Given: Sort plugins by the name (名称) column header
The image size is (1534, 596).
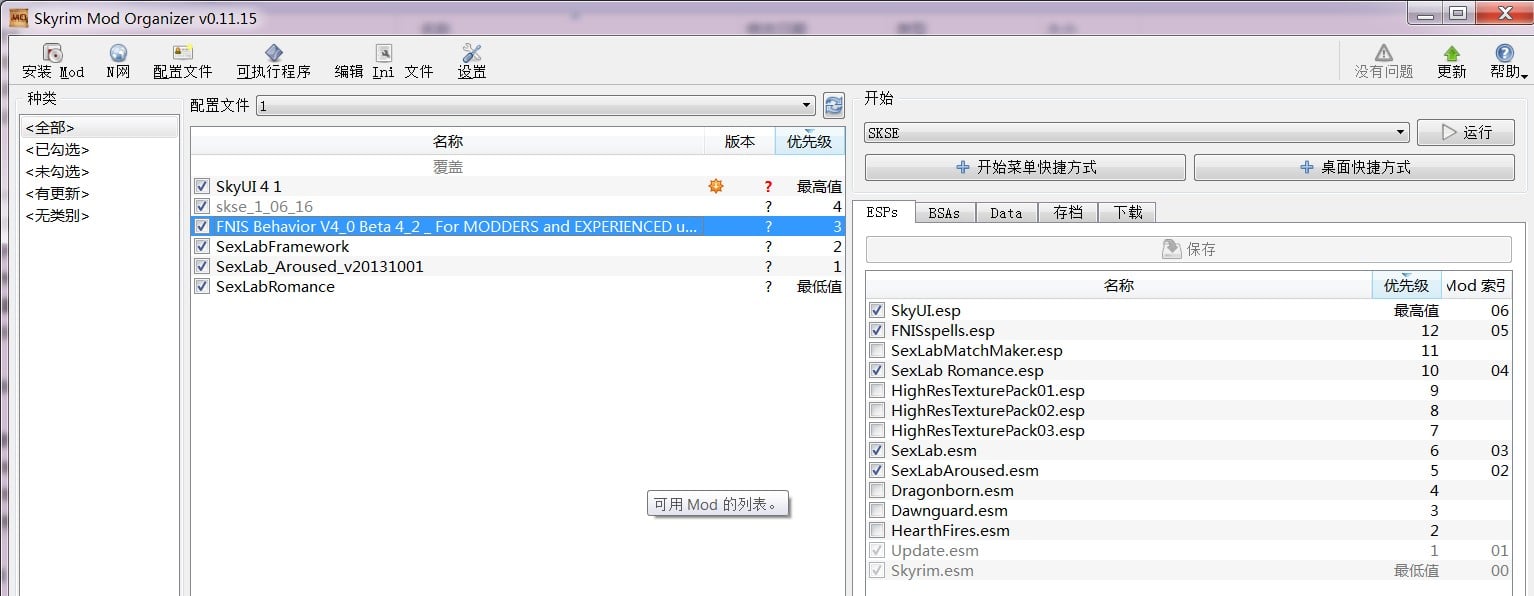Looking at the screenshot, I should 1119,285.
